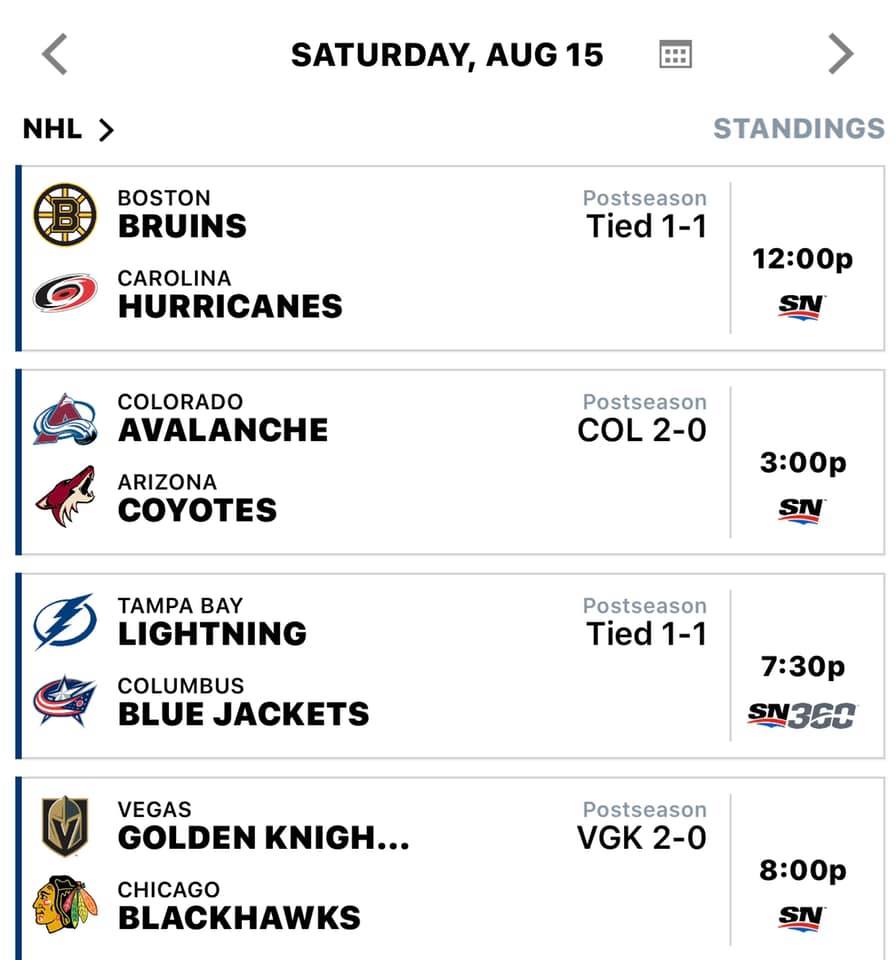
Task: Click the Boston Bruins team logo
Action: 65,214
